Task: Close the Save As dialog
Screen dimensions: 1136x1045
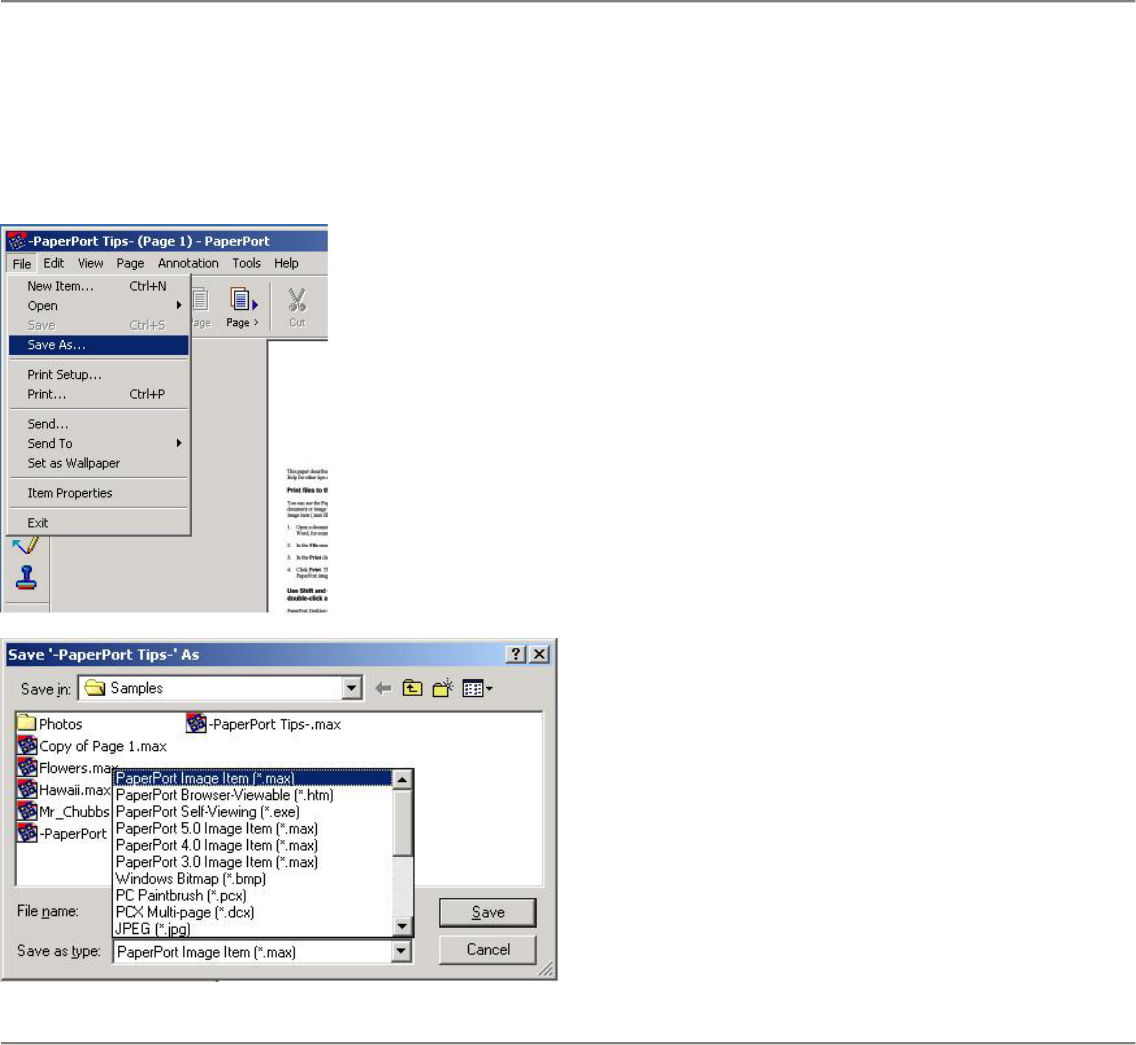Action: 539,654
